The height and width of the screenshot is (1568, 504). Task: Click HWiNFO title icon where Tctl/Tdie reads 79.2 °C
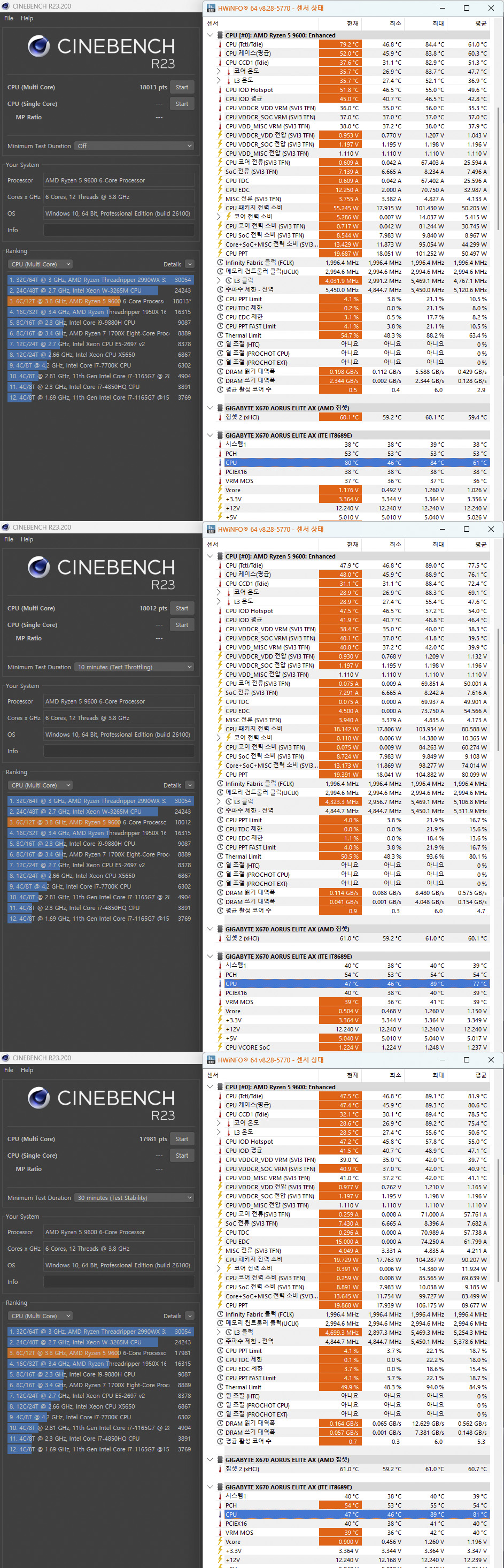211,8
